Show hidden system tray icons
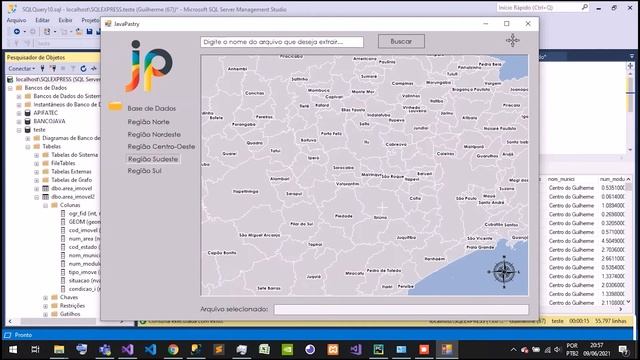Screen dimensions: 640x360 [513, 350]
